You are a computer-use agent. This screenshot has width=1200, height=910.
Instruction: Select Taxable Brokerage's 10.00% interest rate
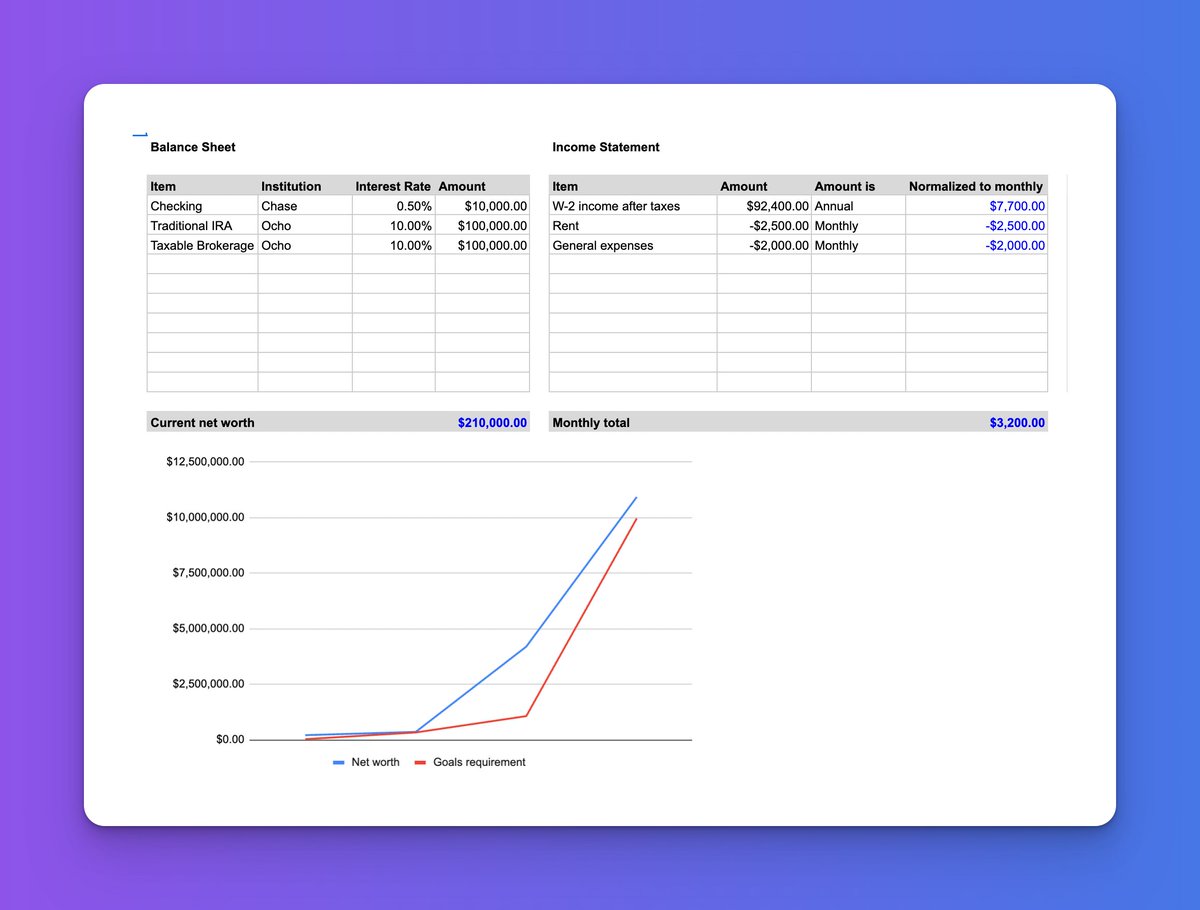pyautogui.click(x=393, y=245)
